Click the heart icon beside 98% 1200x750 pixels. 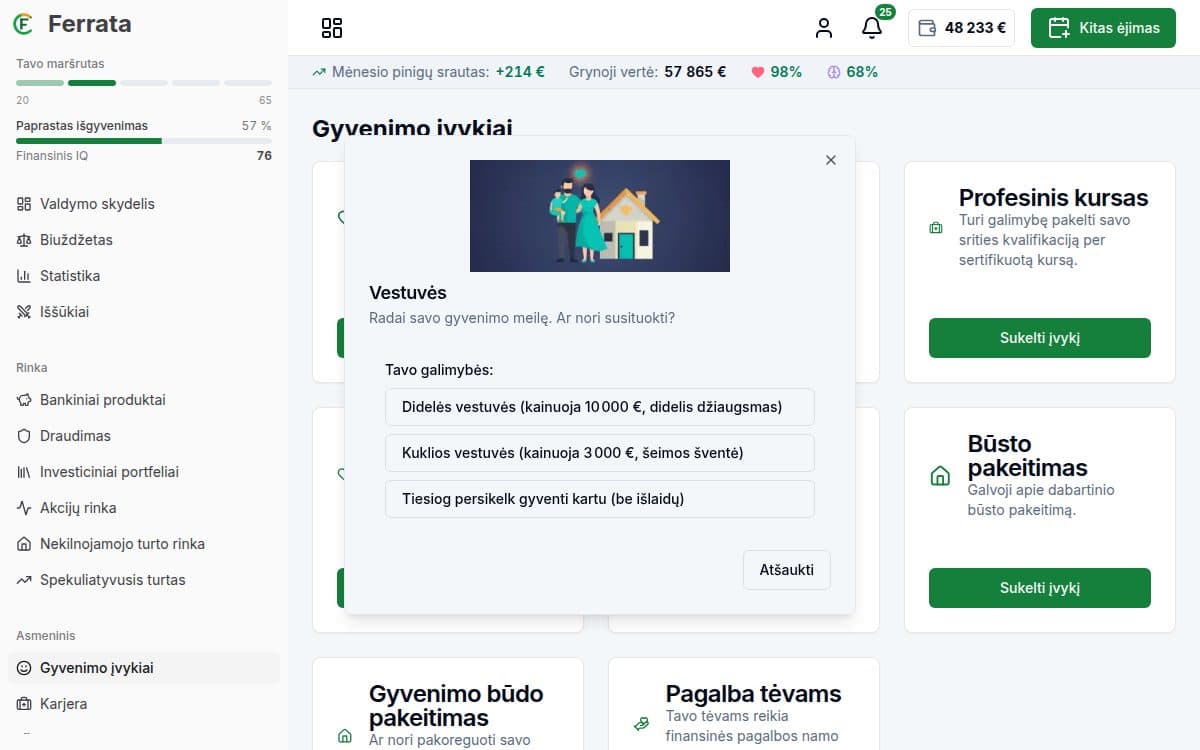point(758,72)
